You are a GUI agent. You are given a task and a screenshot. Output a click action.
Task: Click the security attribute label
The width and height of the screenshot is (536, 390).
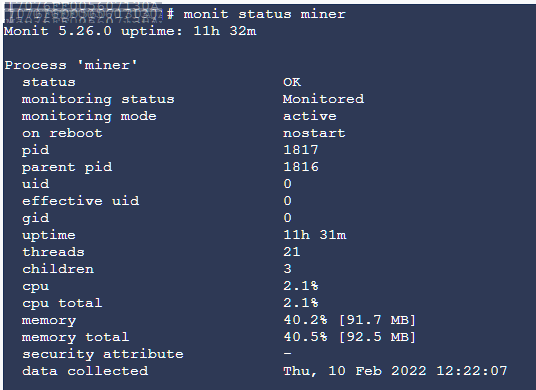(x=103, y=354)
